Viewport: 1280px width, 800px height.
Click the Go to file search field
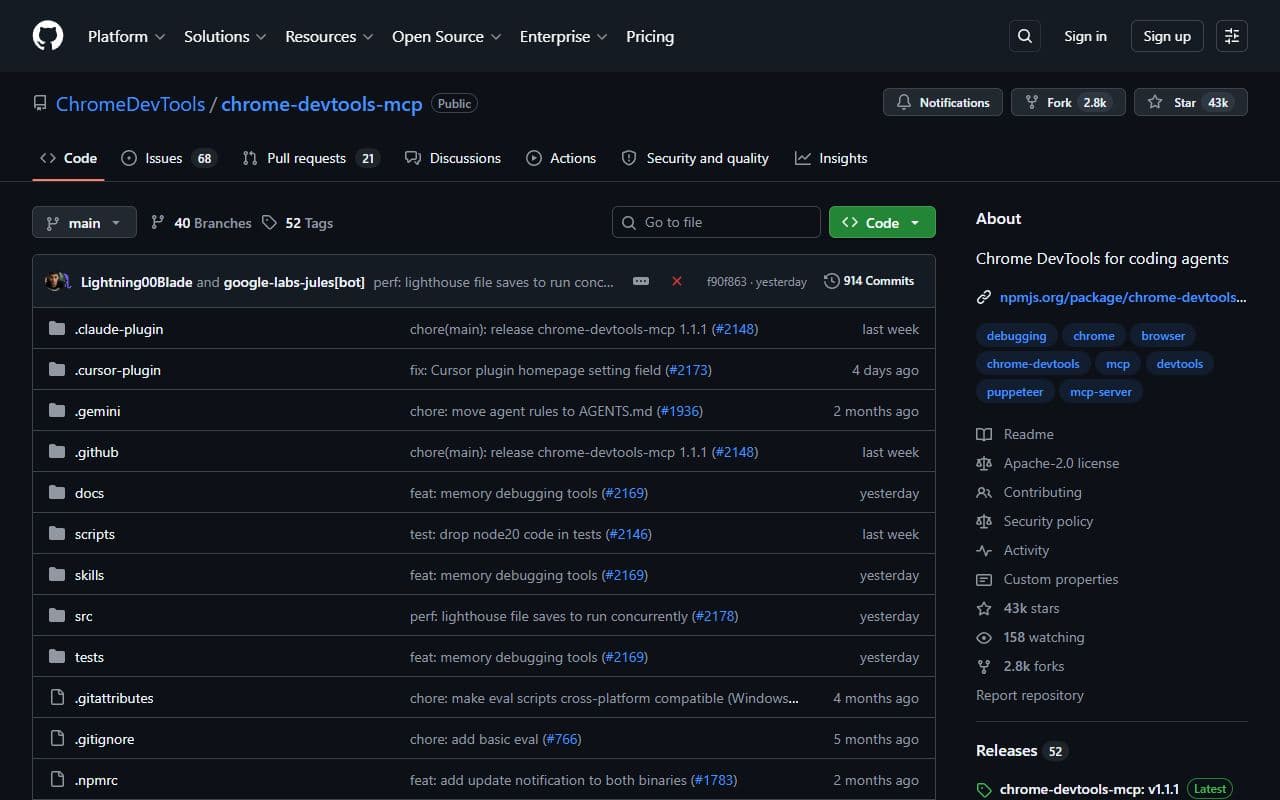pyautogui.click(x=716, y=222)
